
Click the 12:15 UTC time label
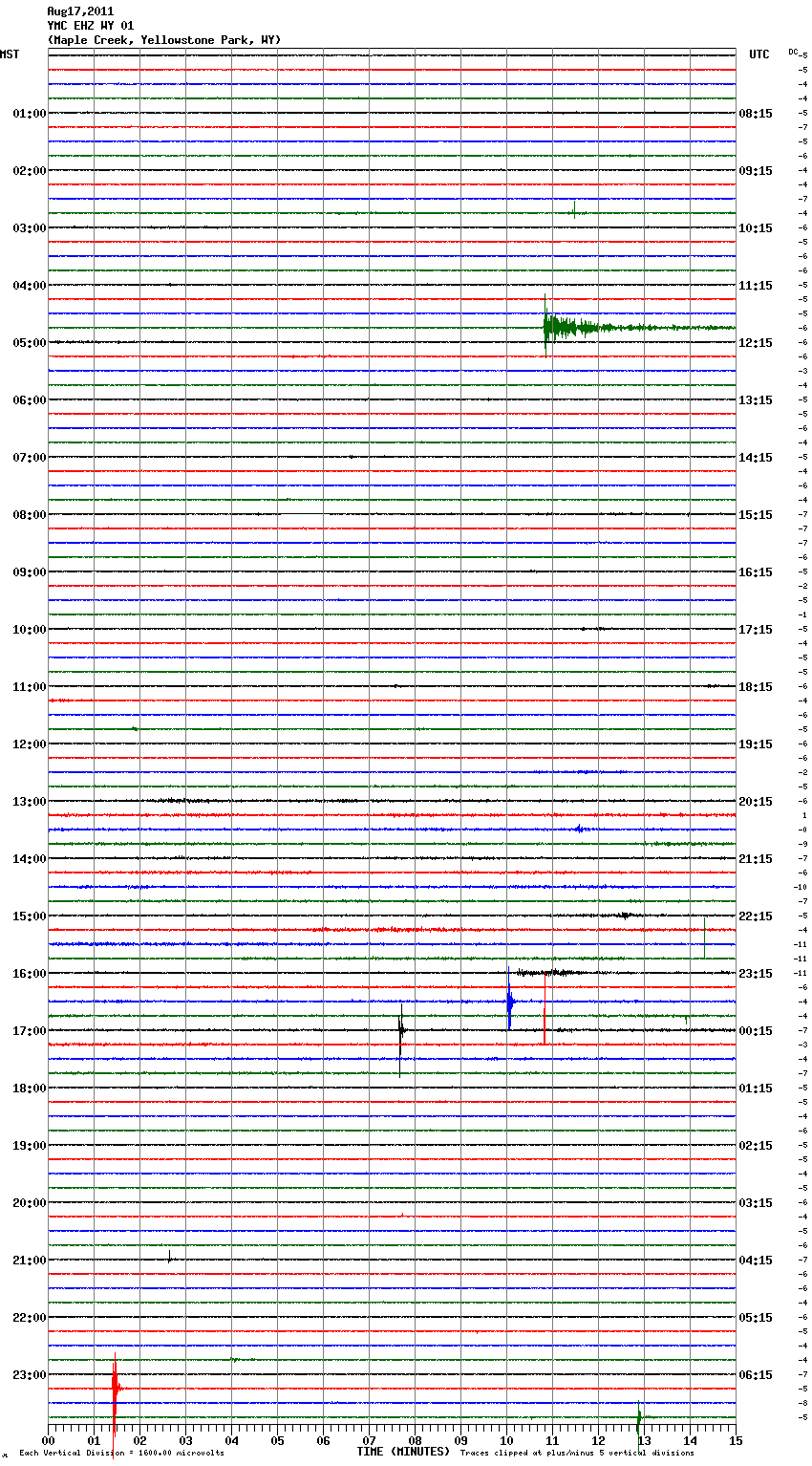[x=756, y=343]
